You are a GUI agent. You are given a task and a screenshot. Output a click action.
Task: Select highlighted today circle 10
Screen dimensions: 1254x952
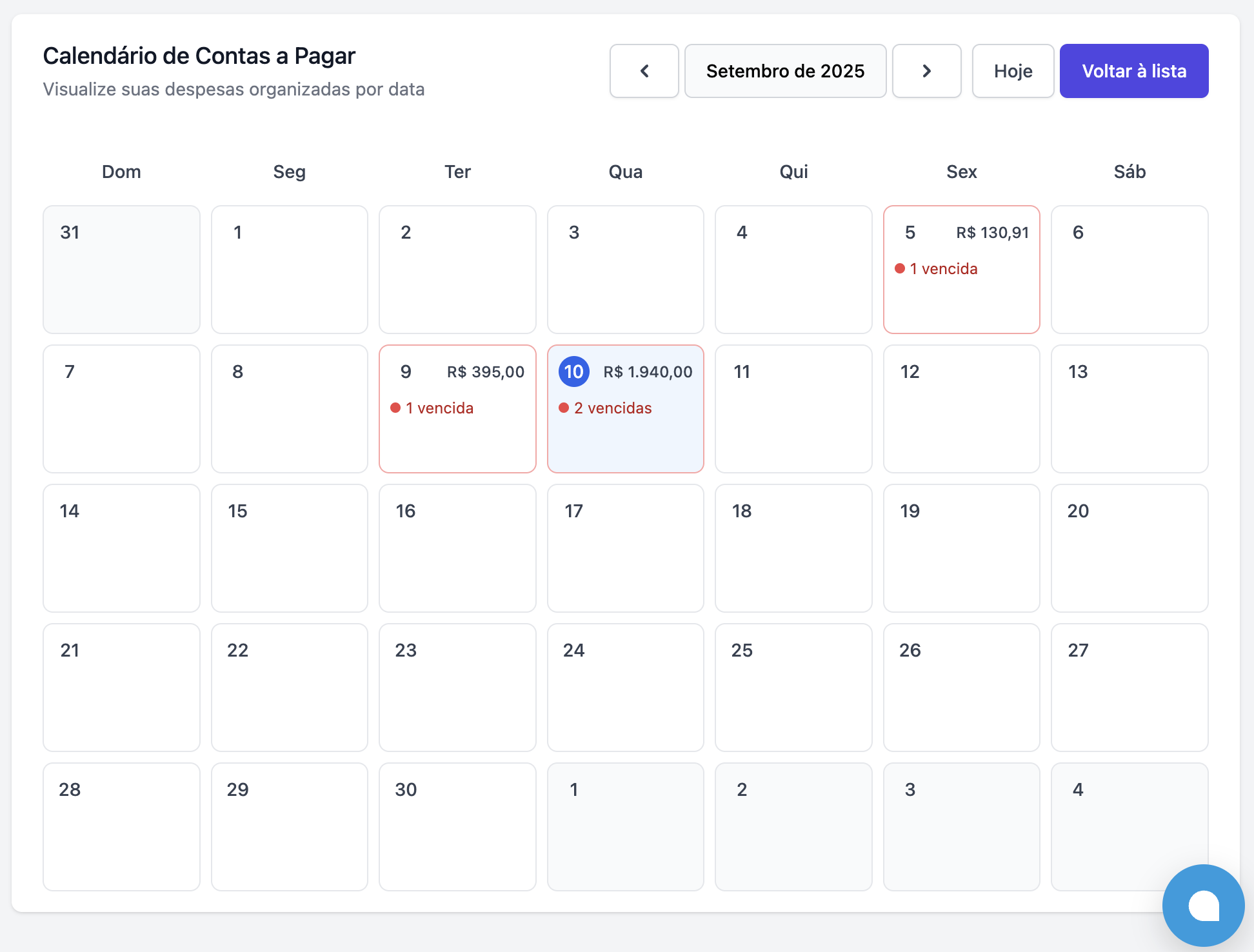point(573,372)
